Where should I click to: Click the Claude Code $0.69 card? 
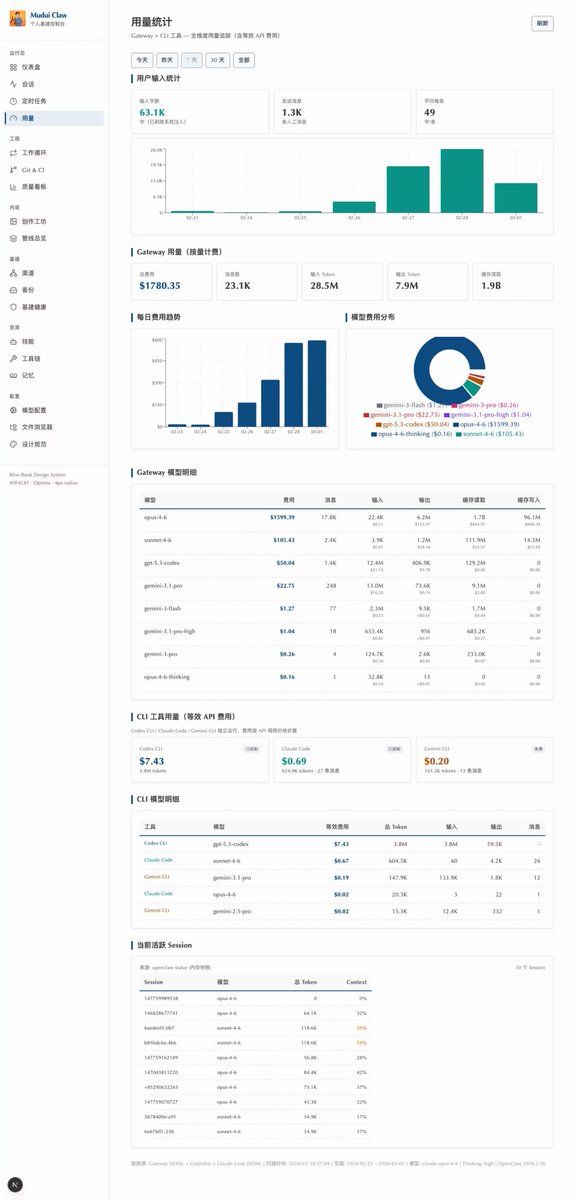pyautogui.click(x=342, y=760)
